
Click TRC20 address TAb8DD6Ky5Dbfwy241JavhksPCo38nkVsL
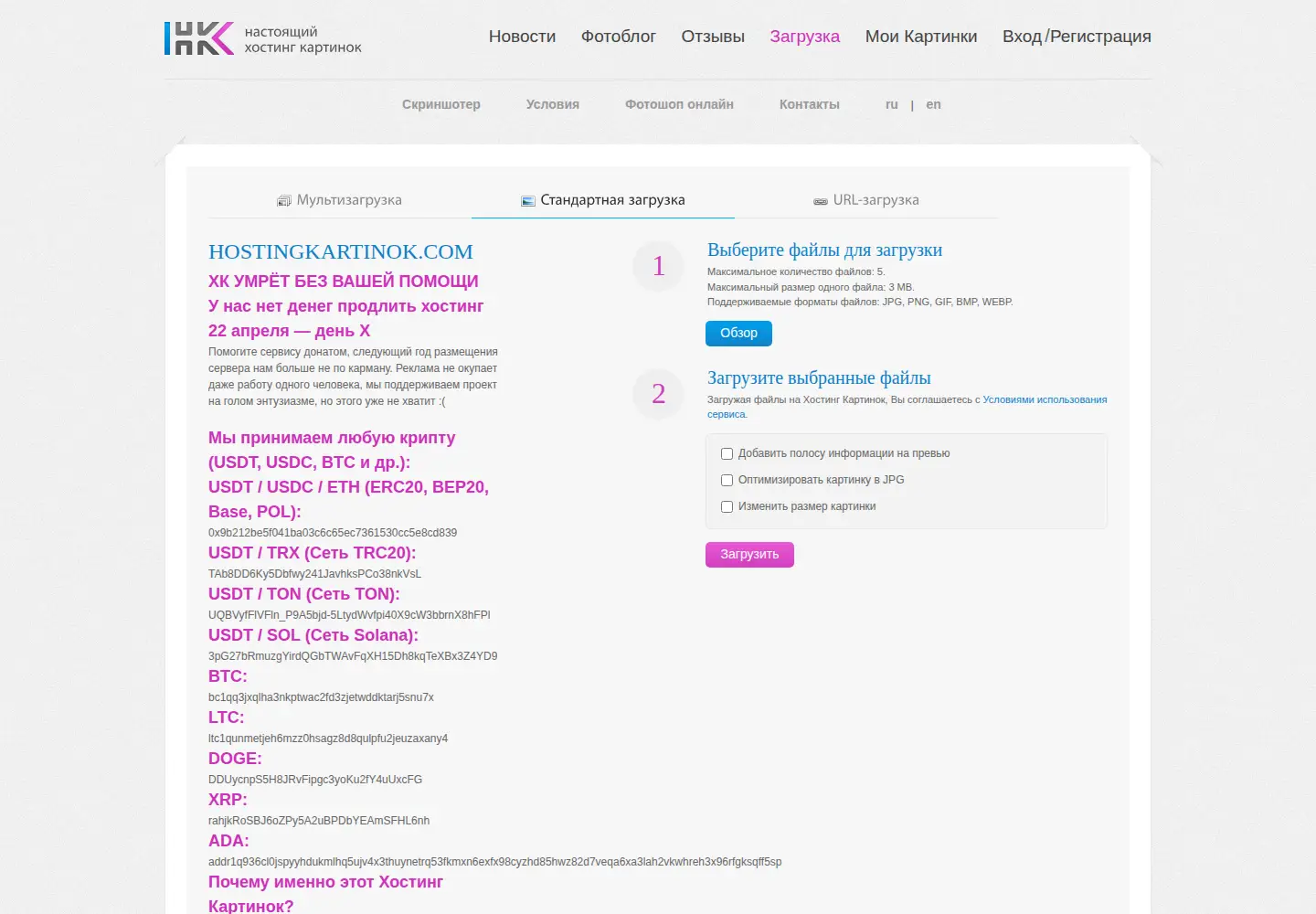coord(314,574)
